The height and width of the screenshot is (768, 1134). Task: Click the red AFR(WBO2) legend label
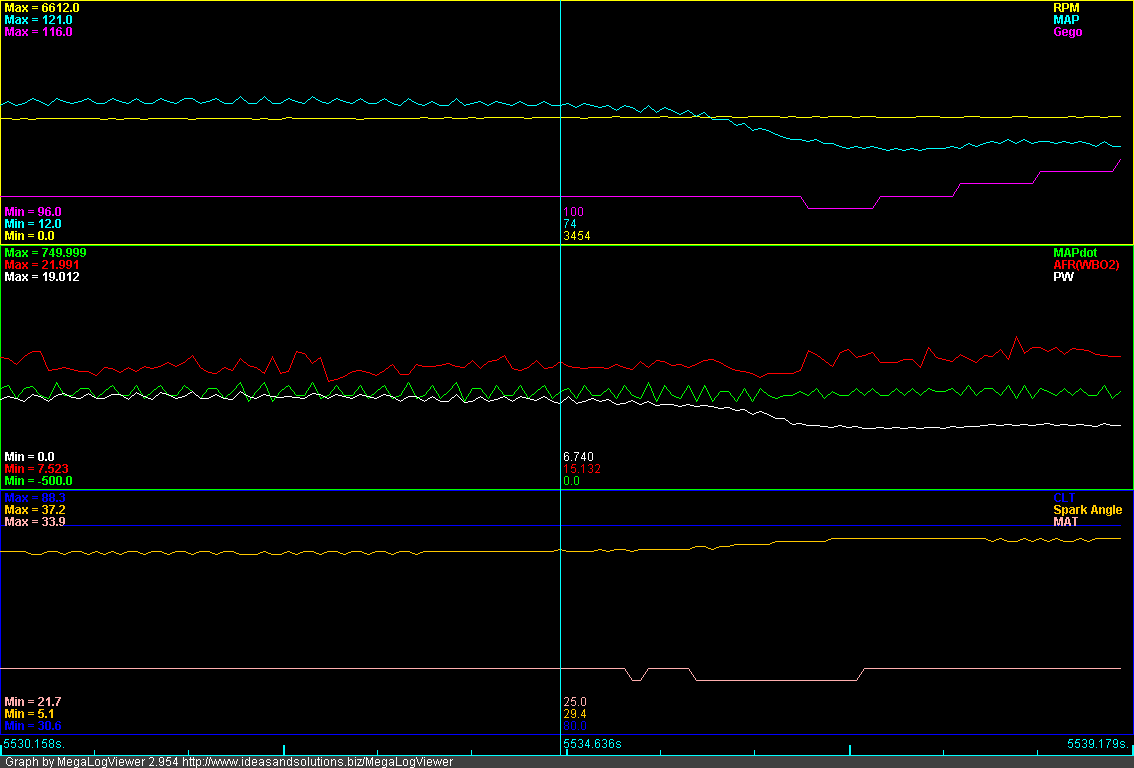click(x=1087, y=265)
